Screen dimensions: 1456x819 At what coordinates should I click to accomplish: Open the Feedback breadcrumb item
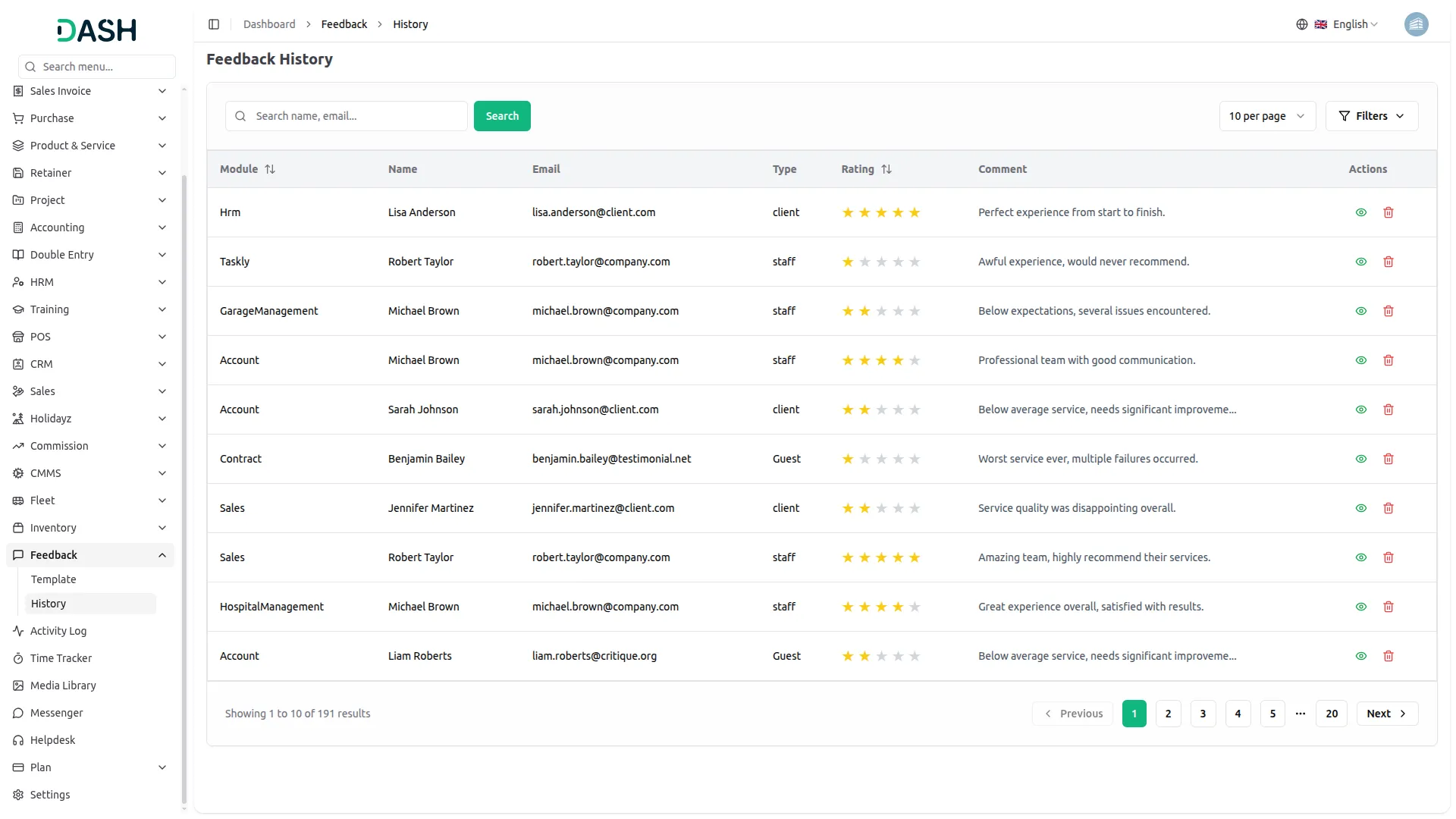(344, 24)
